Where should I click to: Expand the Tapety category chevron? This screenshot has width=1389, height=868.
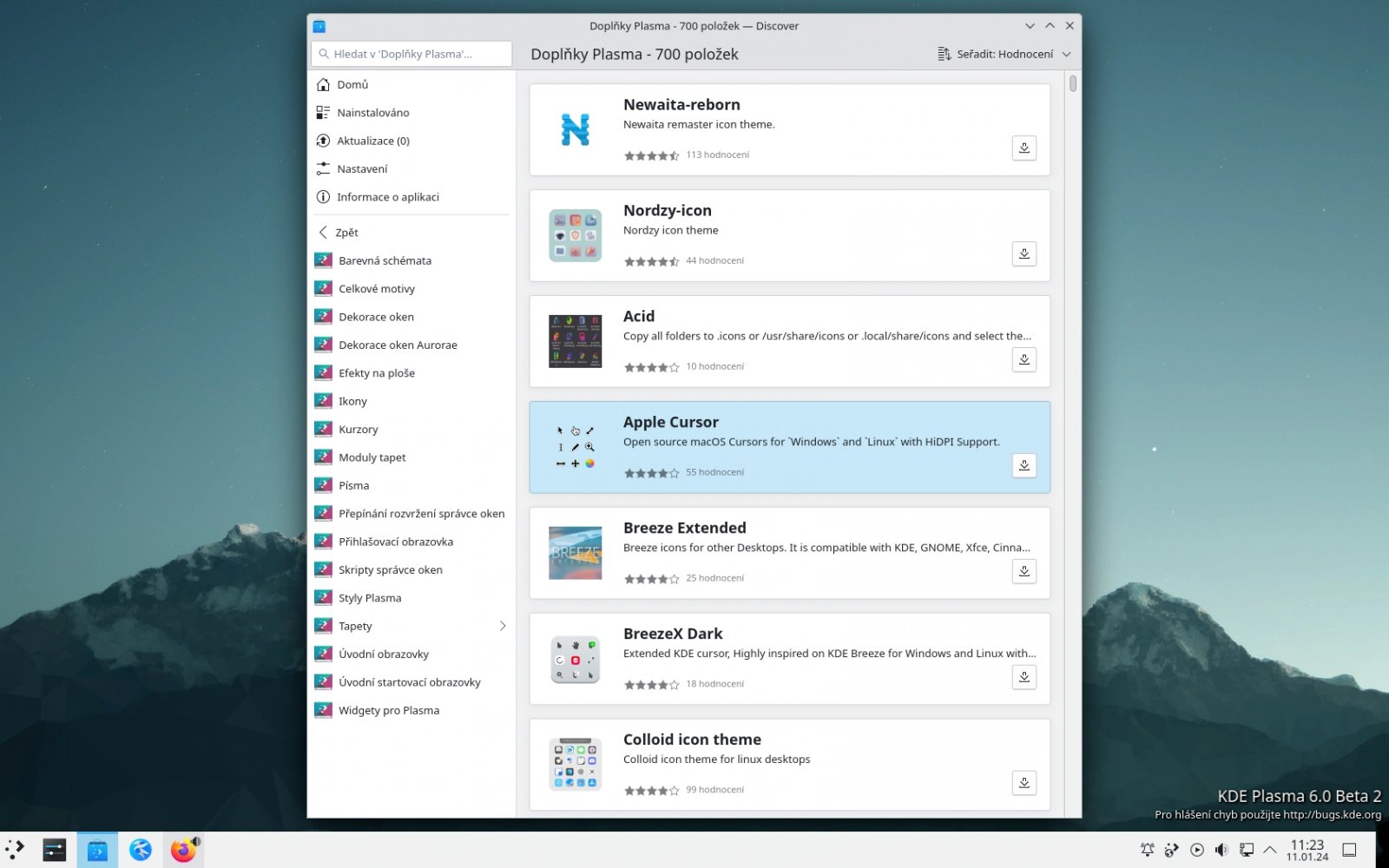[x=503, y=626]
